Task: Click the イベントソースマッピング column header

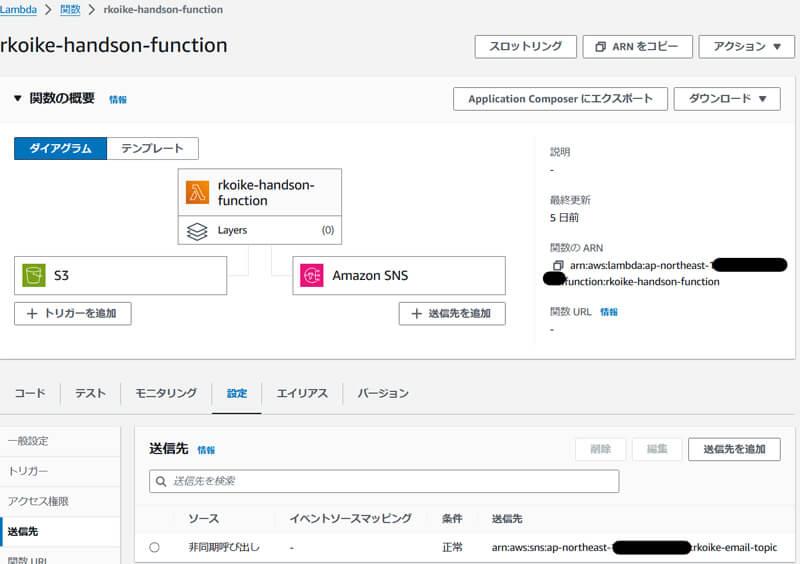Action: [351, 519]
